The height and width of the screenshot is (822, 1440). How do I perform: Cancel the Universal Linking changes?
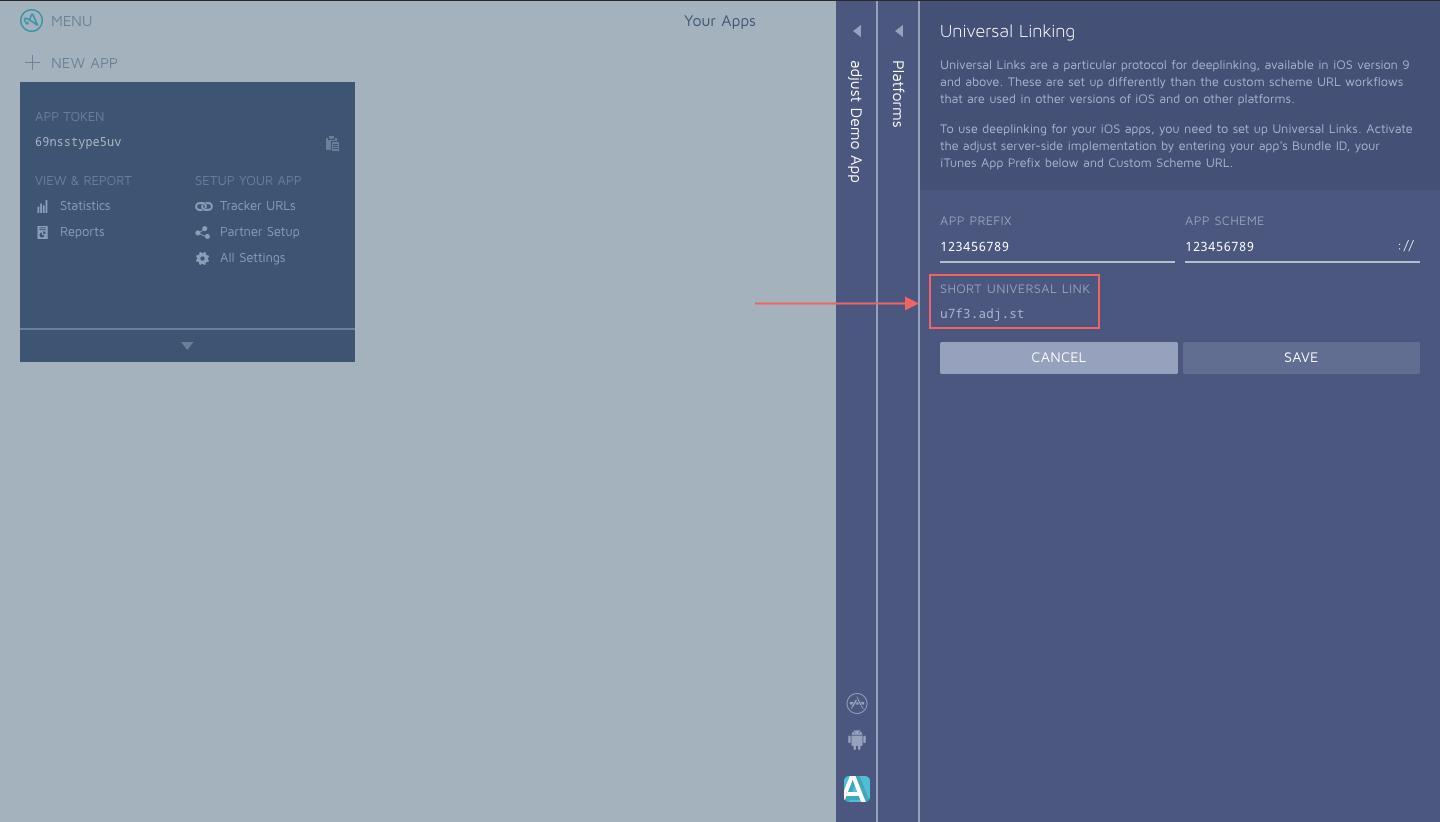1058,357
